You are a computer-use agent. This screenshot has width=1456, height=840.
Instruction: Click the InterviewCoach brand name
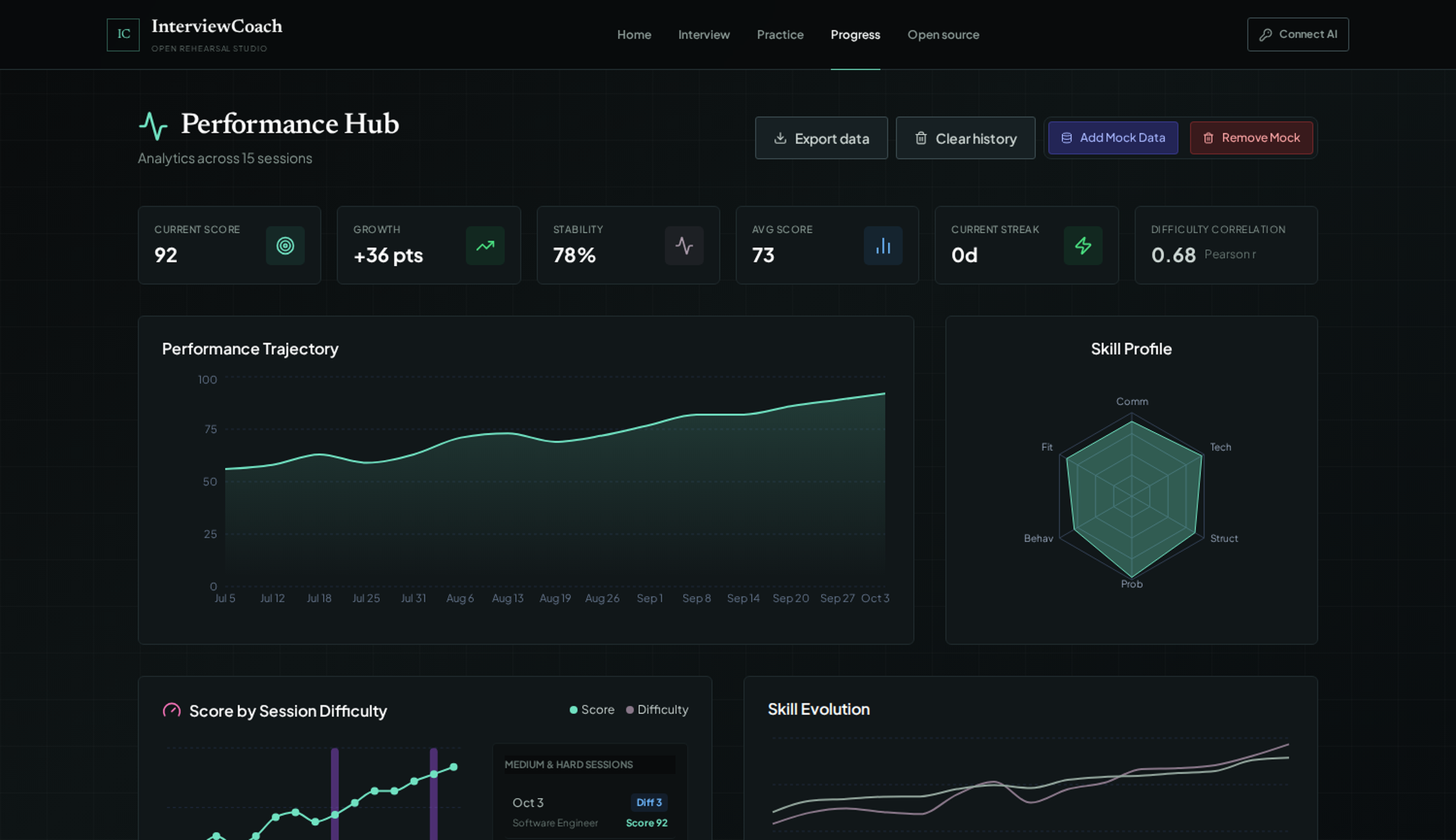pyautogui.click(x=217, y=26)
